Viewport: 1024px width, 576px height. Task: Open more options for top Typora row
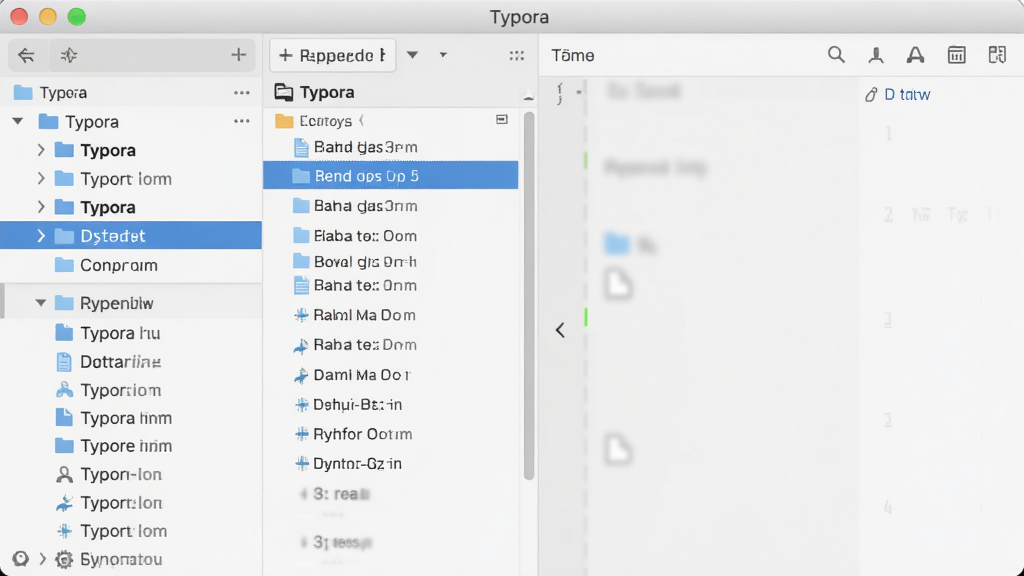242,93
